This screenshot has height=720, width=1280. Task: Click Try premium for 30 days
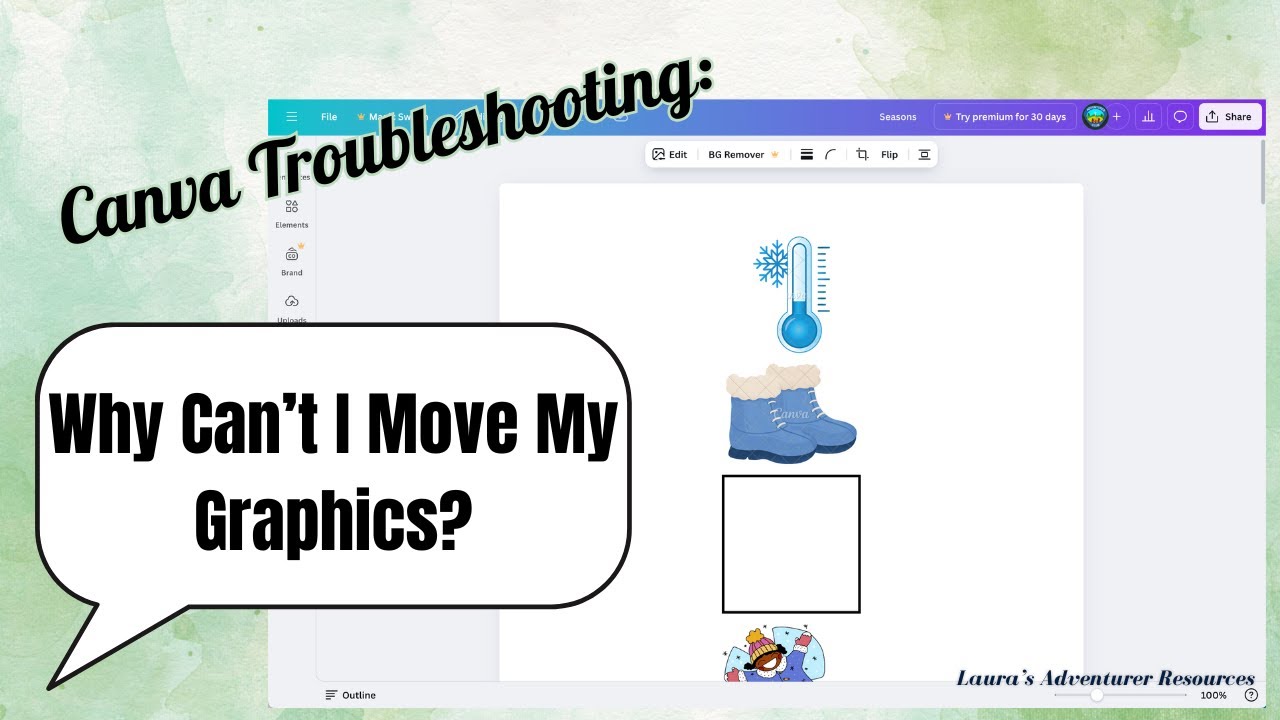pyautogui.click(x=1006, y=117)
